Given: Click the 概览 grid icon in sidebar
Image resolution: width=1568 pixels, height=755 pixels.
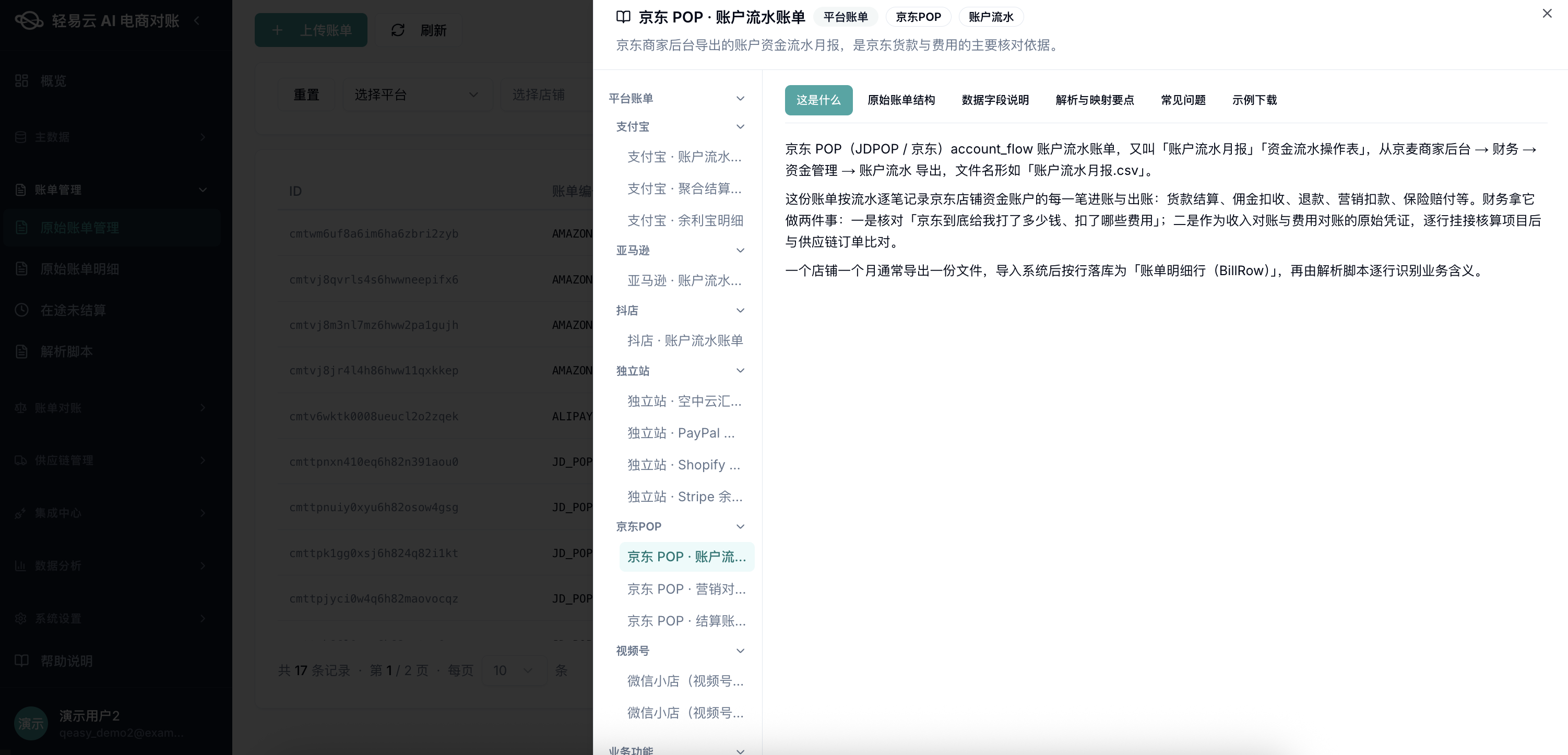Looking at the screenshot, I should click(x=22, y=81).
